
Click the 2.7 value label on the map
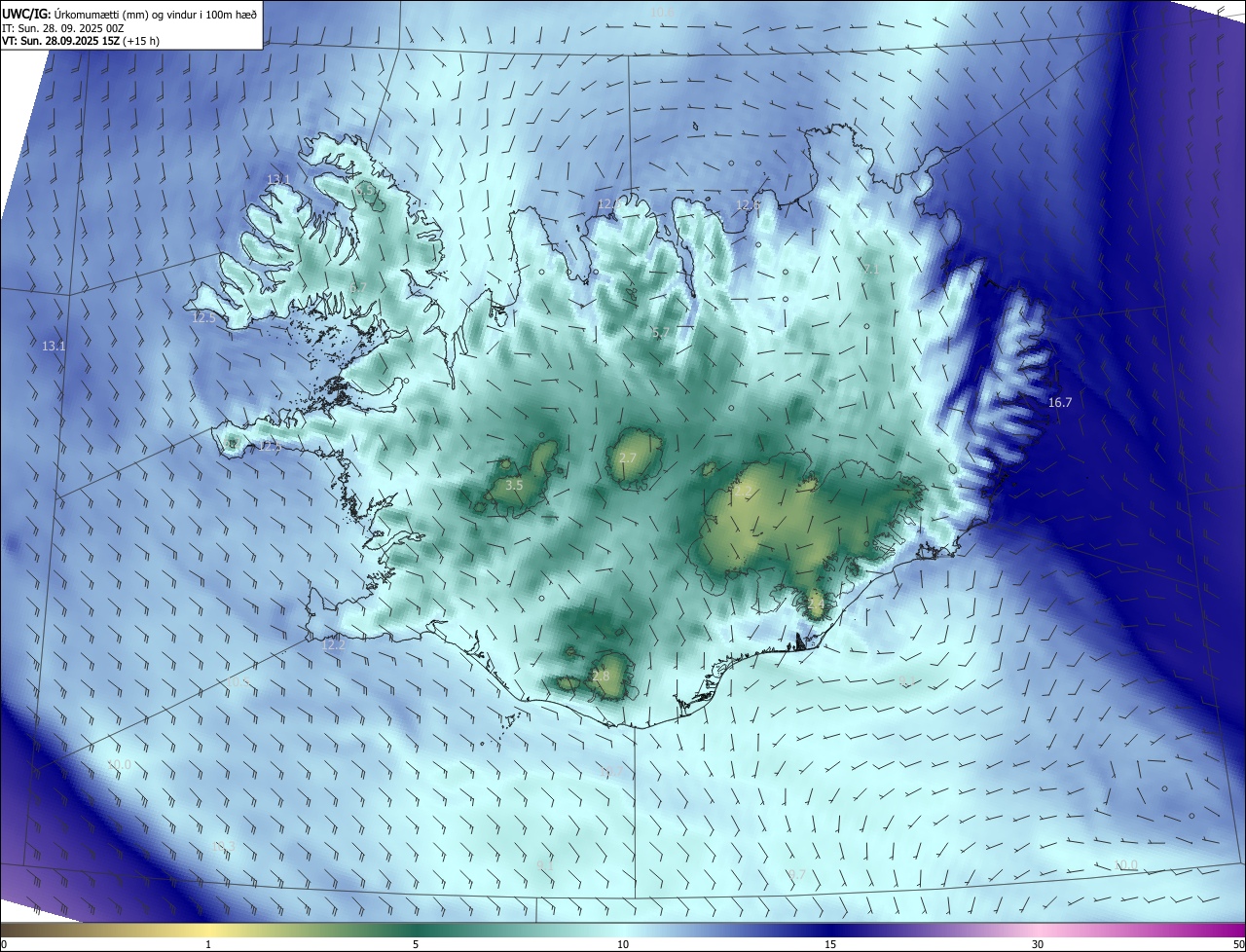point(627,458)
